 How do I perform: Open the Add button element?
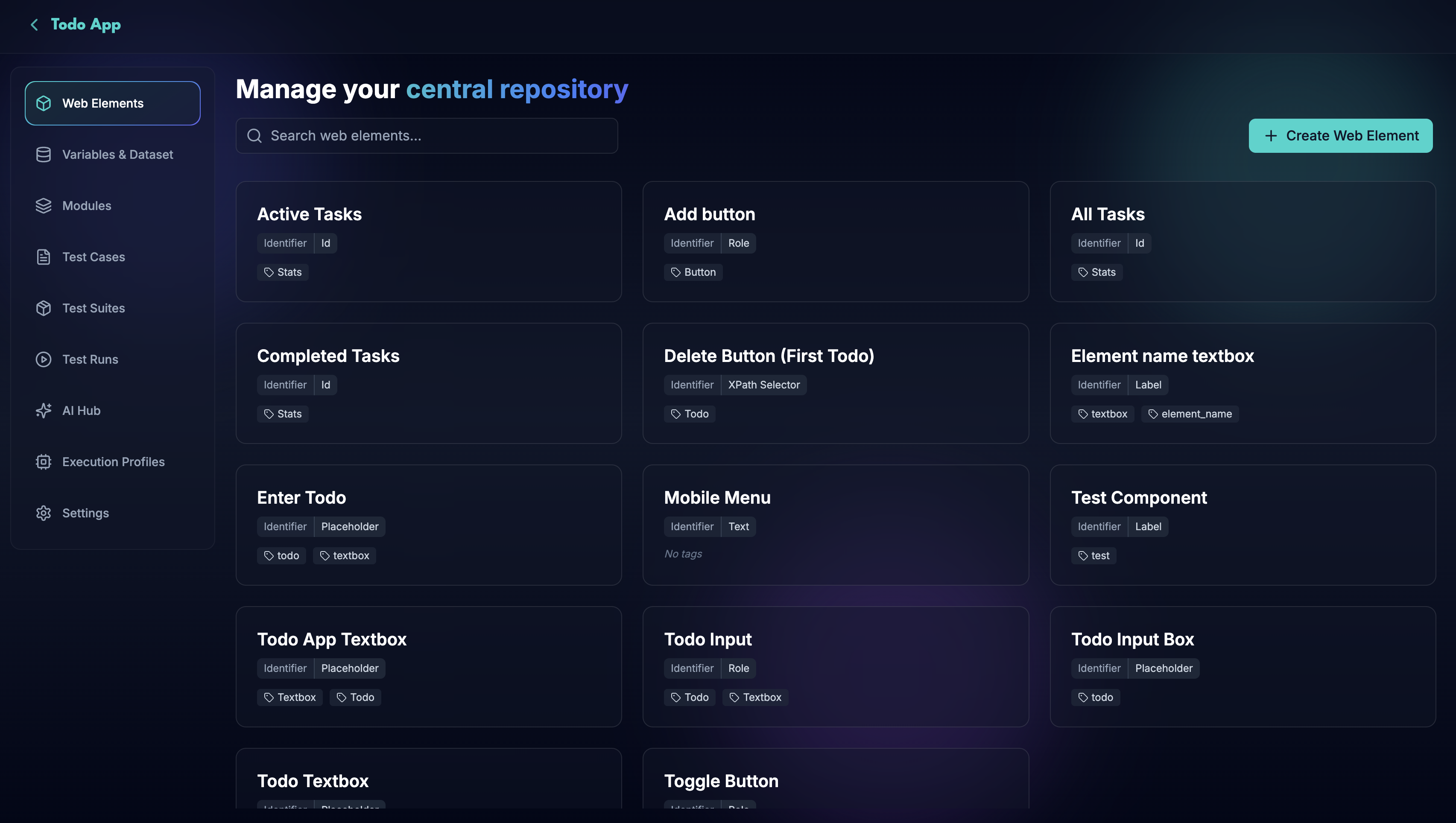[836, 241]
